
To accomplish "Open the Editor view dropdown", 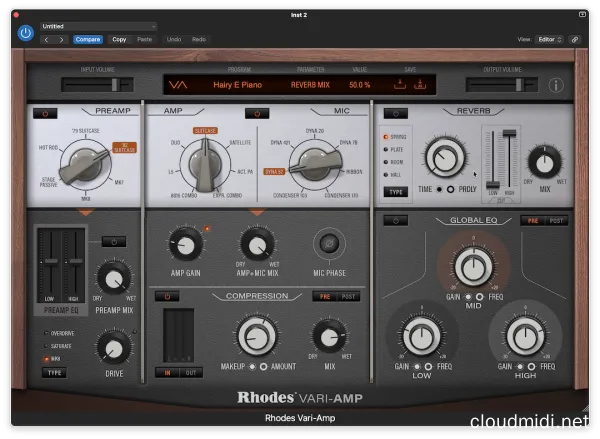I will point(549,39).
